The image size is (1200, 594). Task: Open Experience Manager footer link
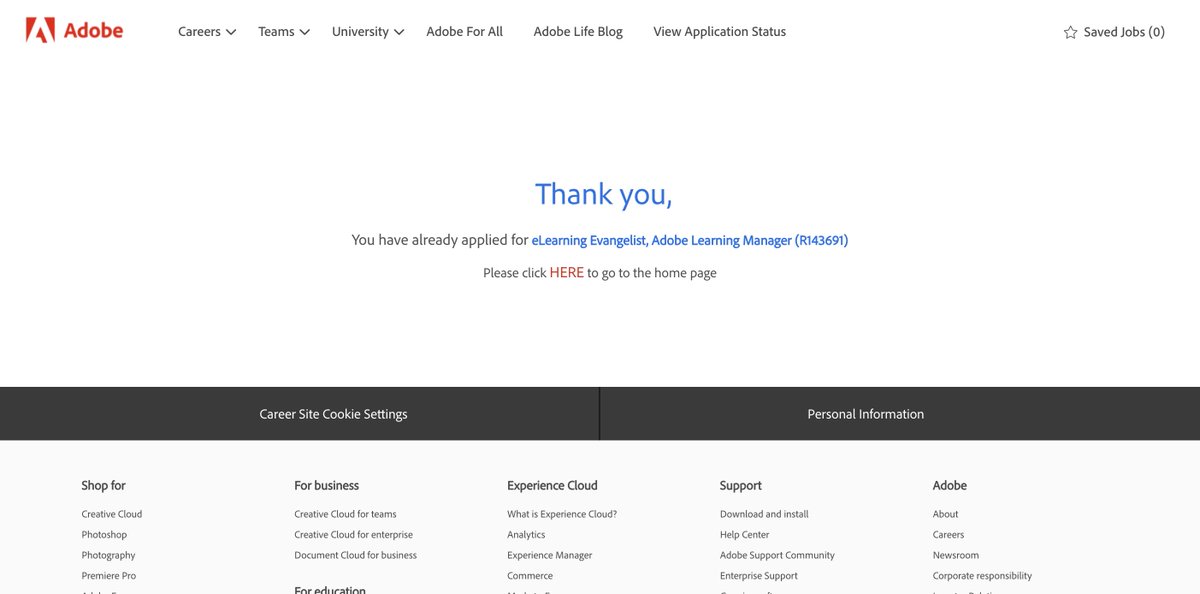549,555
